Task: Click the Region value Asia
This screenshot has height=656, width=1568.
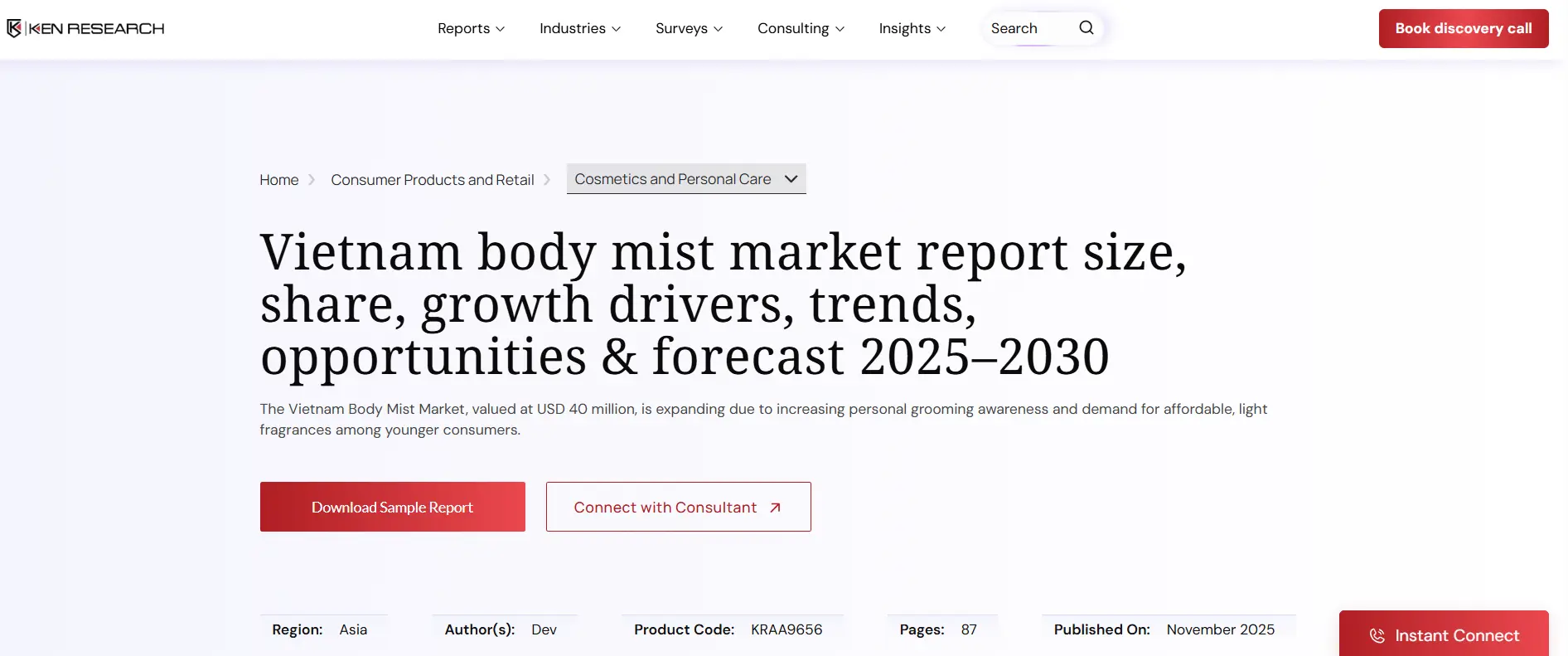Action: click(353, 629)
